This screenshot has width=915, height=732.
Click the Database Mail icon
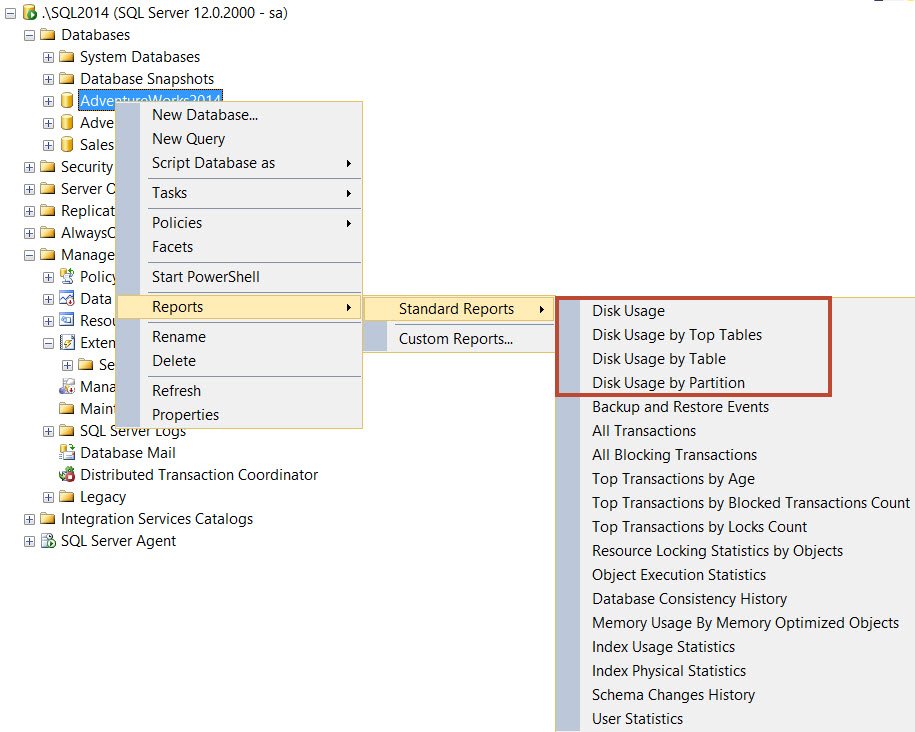[x=67, y=452]
